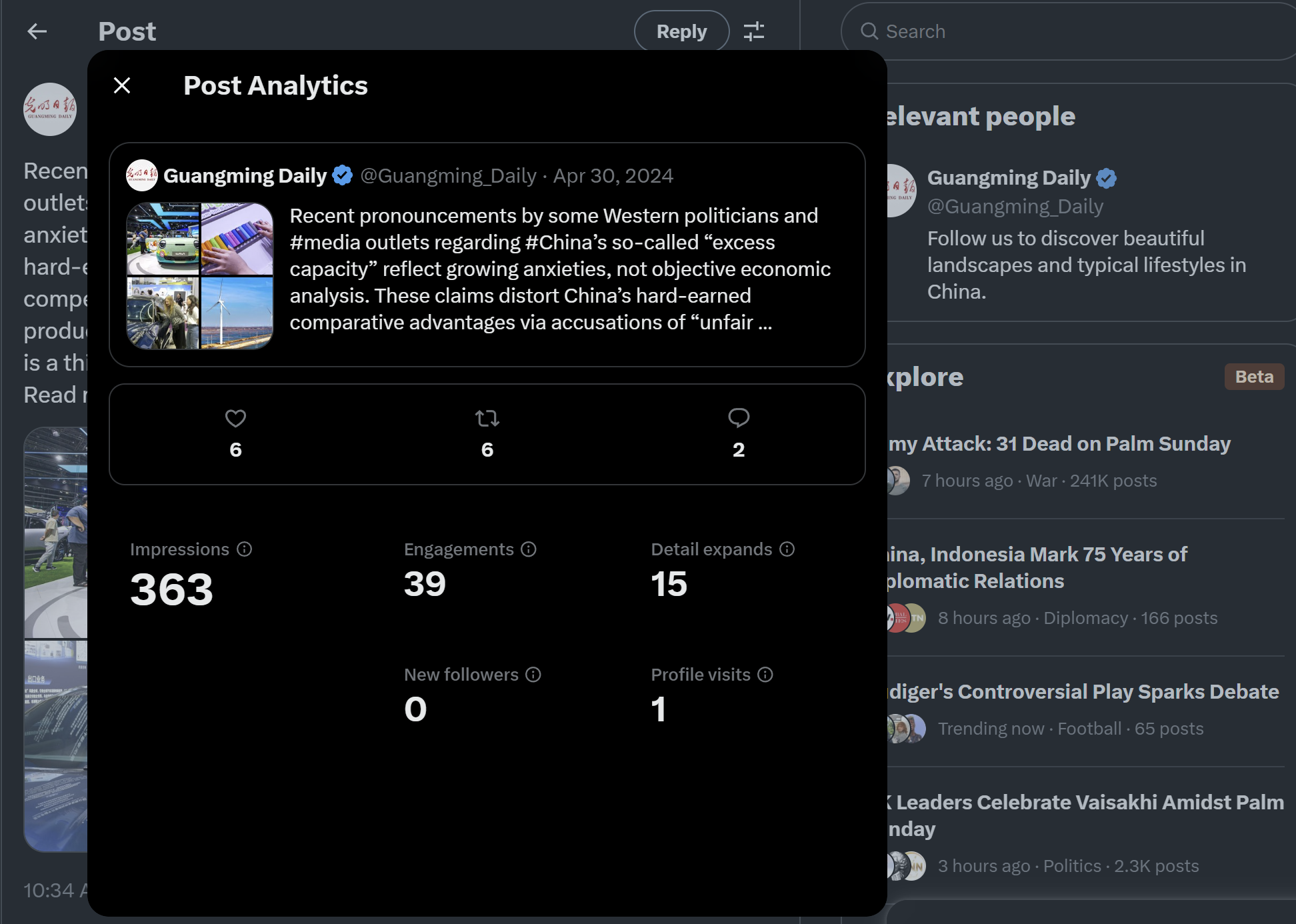This screenshot has height=924, width=1296.
Task: Click the Reply button
Action: tap(681, 31)
